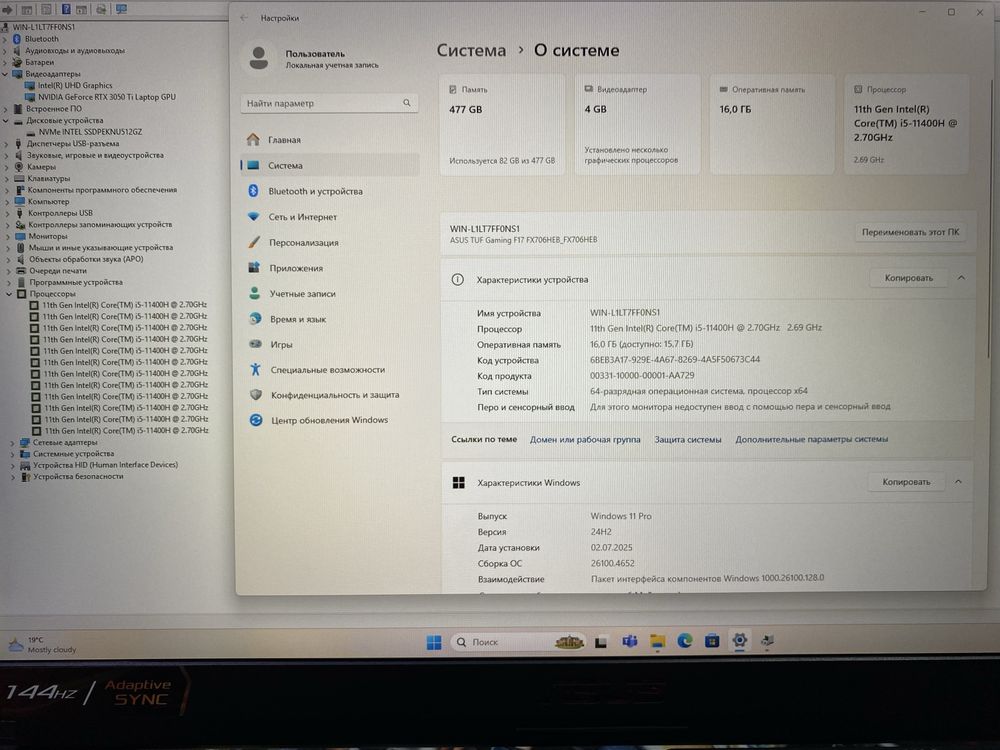Image resolution: width=1000 pixels, height=750 pixels.
Task: Click the Переименовать этот ПК button
Action: tap(910, 232)
